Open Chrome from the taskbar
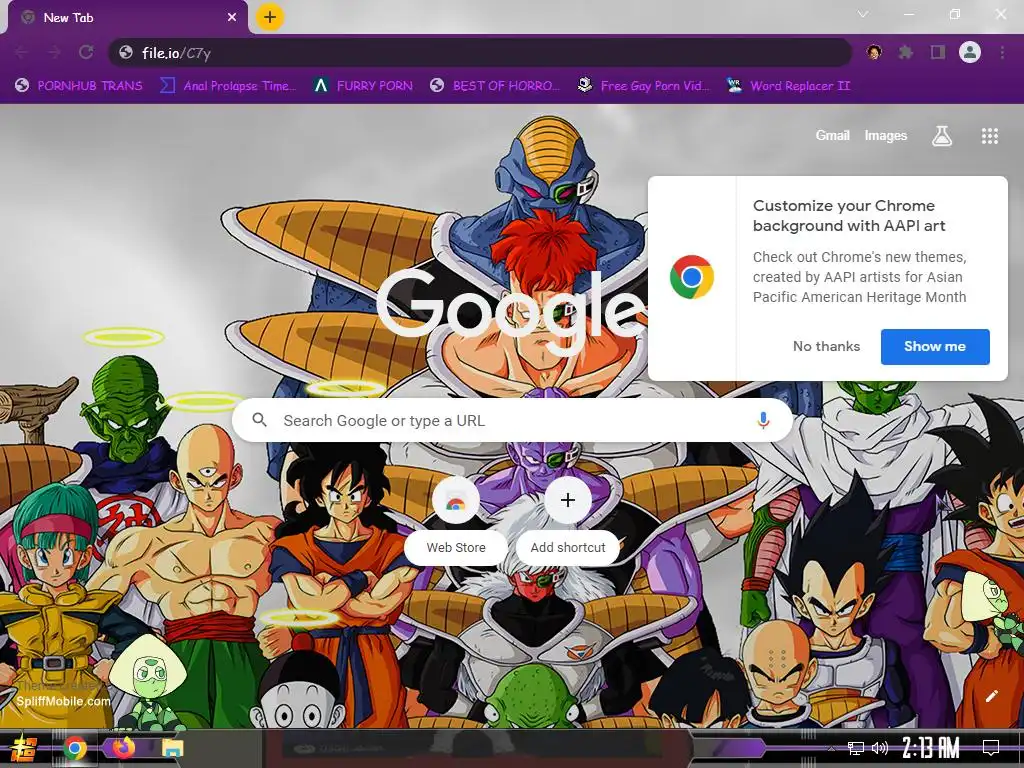The image size is (1024, 768). [x=74, y=748]
